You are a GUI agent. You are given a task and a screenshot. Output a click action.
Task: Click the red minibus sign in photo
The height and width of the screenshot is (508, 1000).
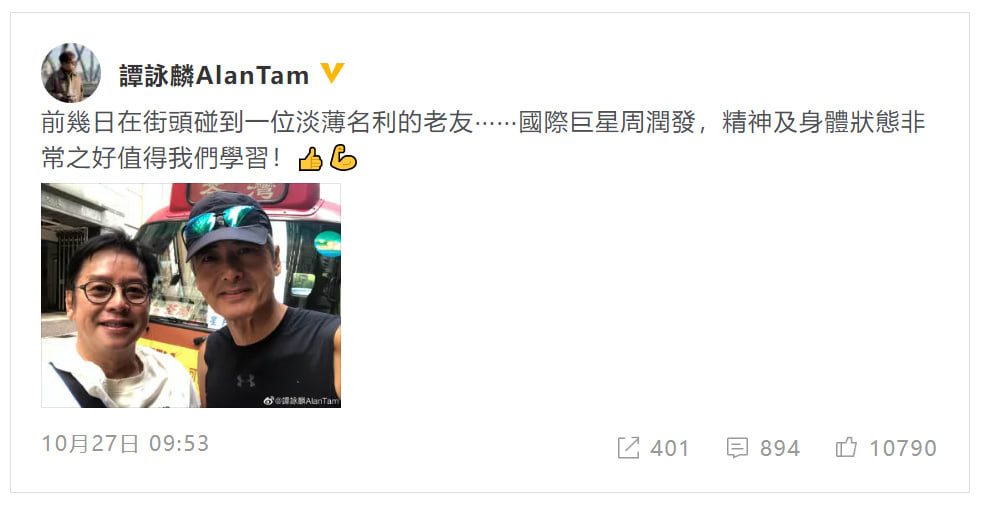(237, 191)
